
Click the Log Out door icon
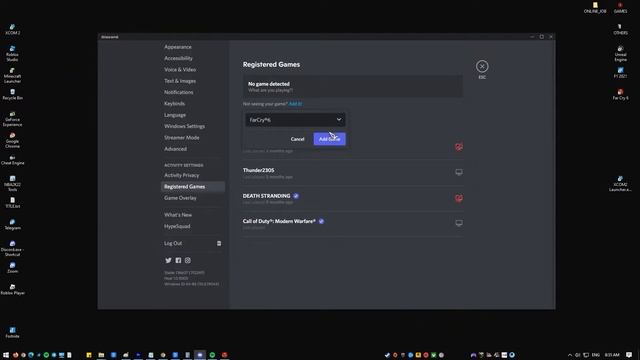pyautogui.click(x=219, y=243)
